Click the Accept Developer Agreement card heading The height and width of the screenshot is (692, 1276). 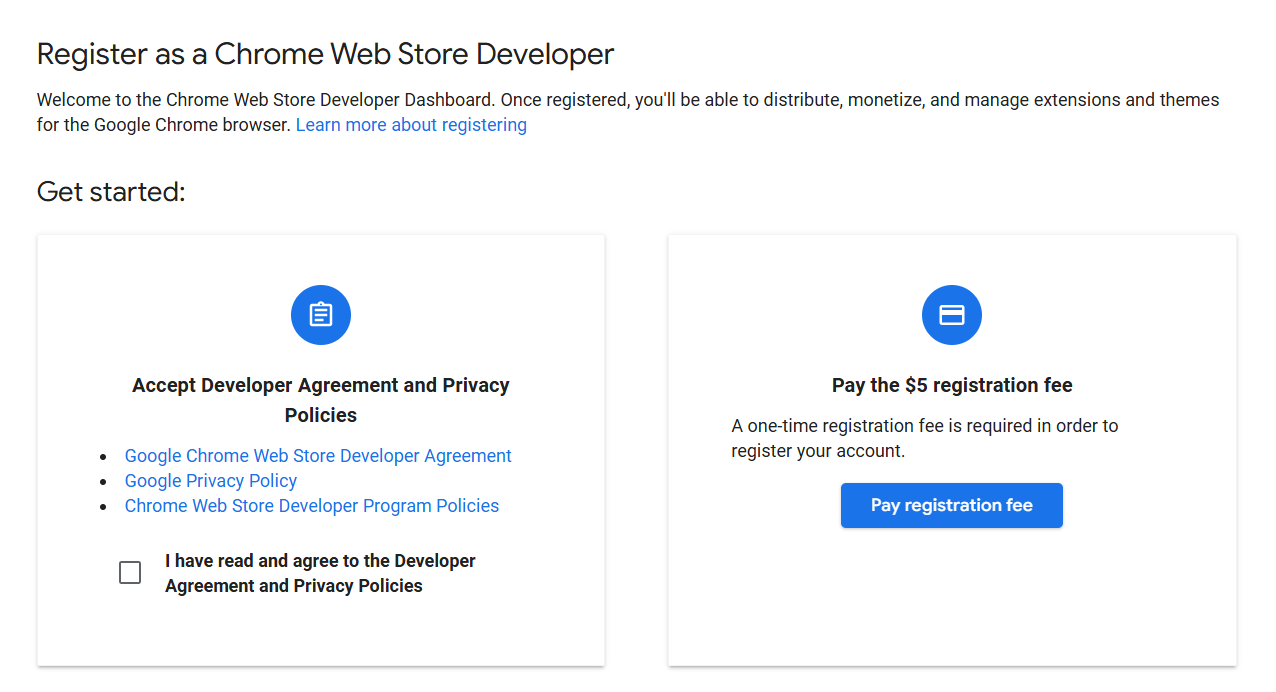tap(320, 399)
